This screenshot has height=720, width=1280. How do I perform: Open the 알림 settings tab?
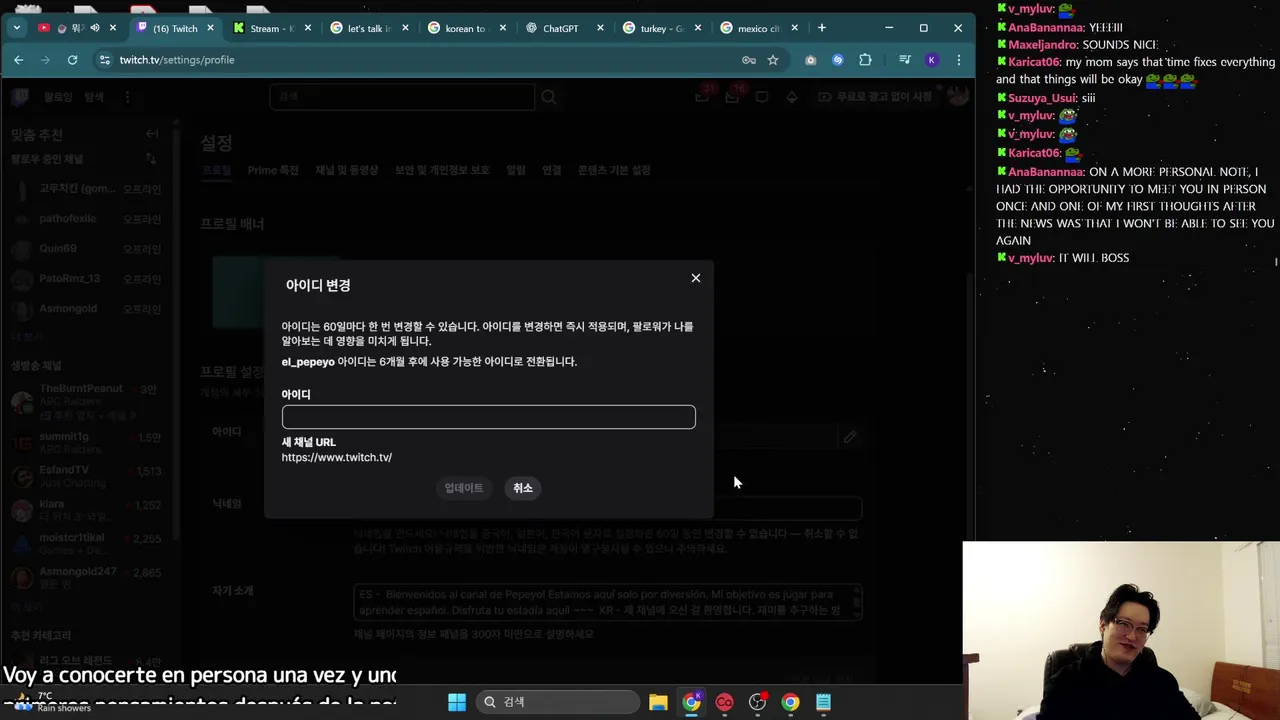coord(516,170)
